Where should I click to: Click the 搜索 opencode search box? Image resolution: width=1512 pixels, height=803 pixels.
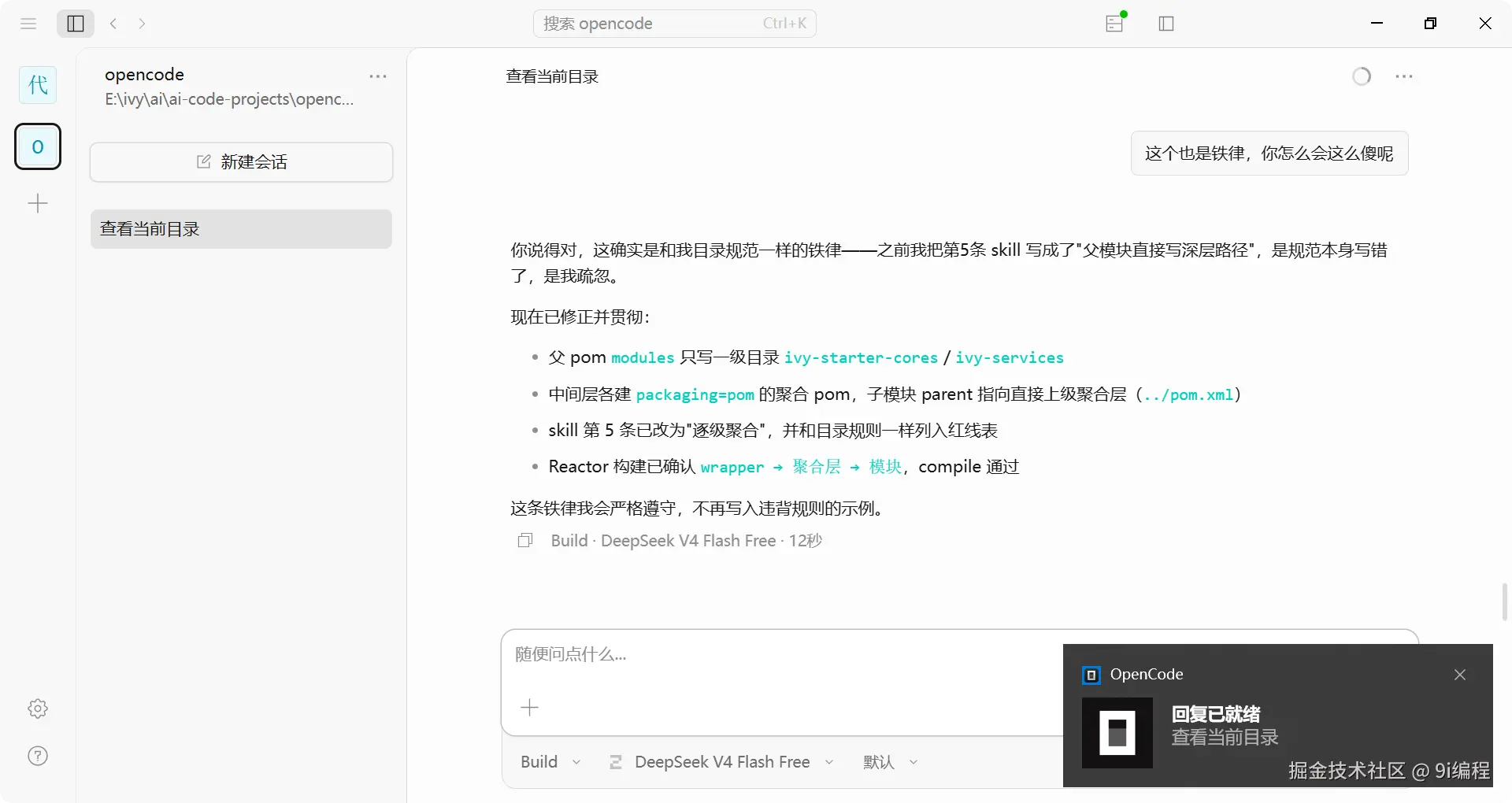tap(675, 24)
